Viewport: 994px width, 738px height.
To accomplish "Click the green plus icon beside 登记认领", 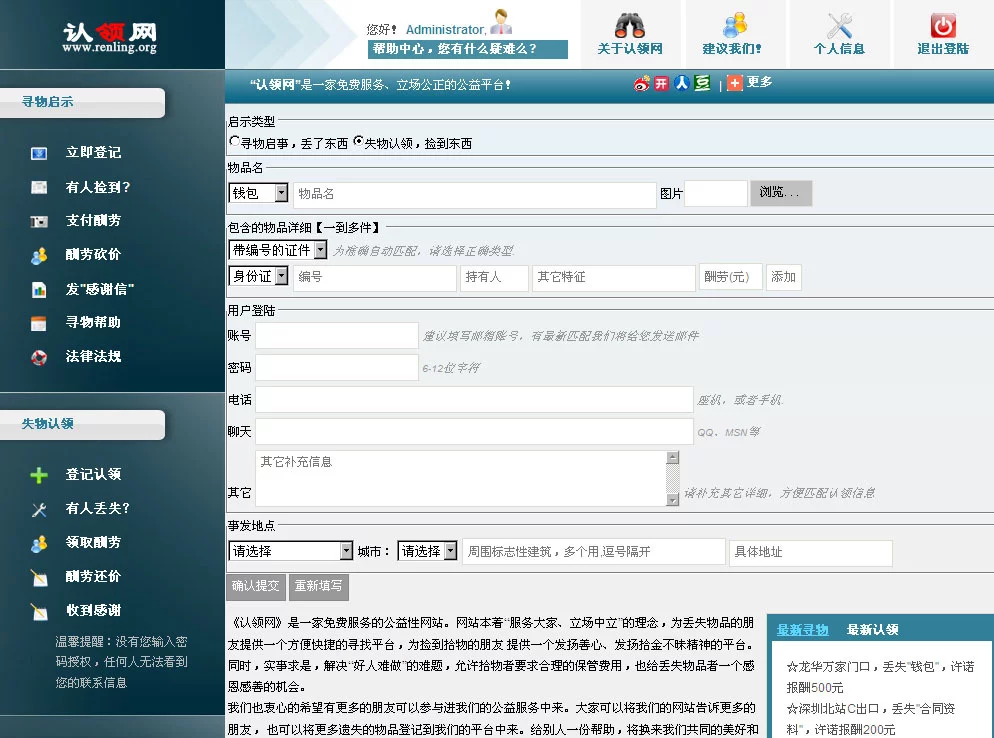I will (39, 475).
